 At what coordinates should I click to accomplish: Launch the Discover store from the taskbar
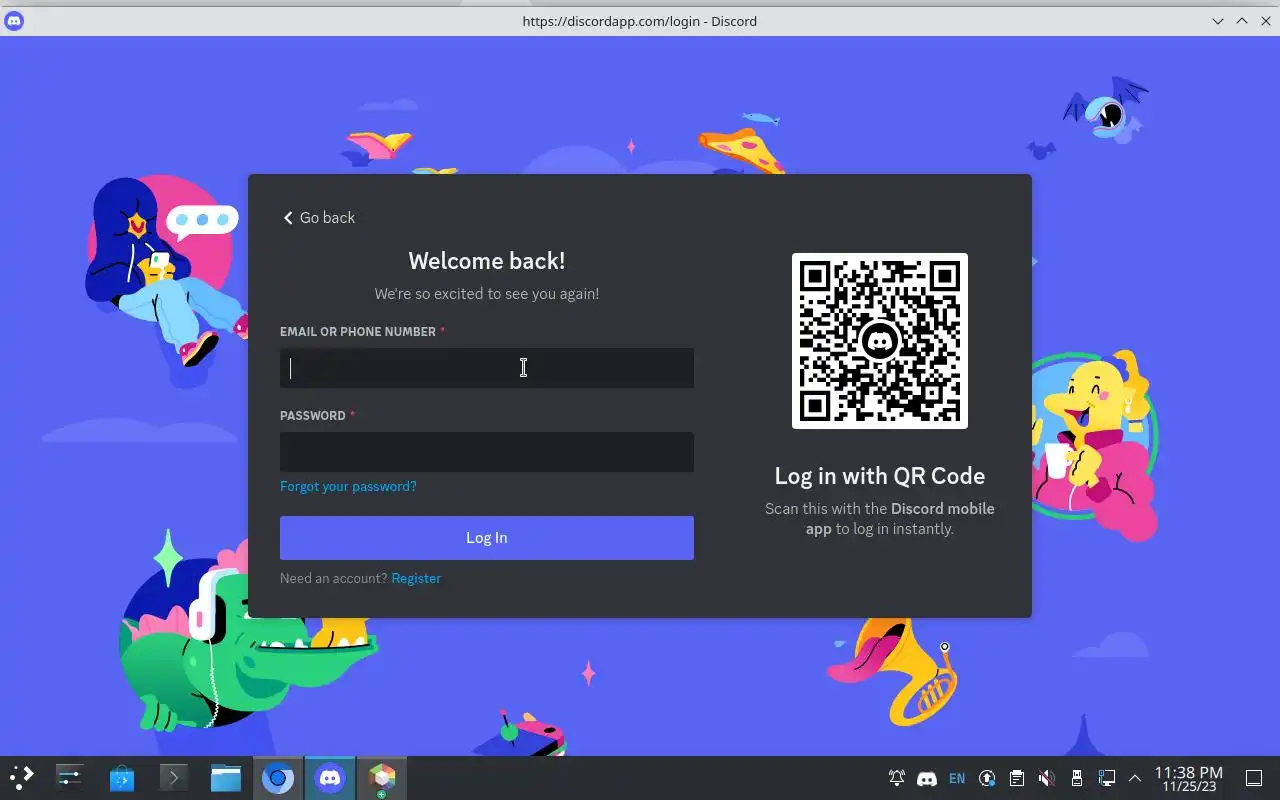[x=122, y=777]
